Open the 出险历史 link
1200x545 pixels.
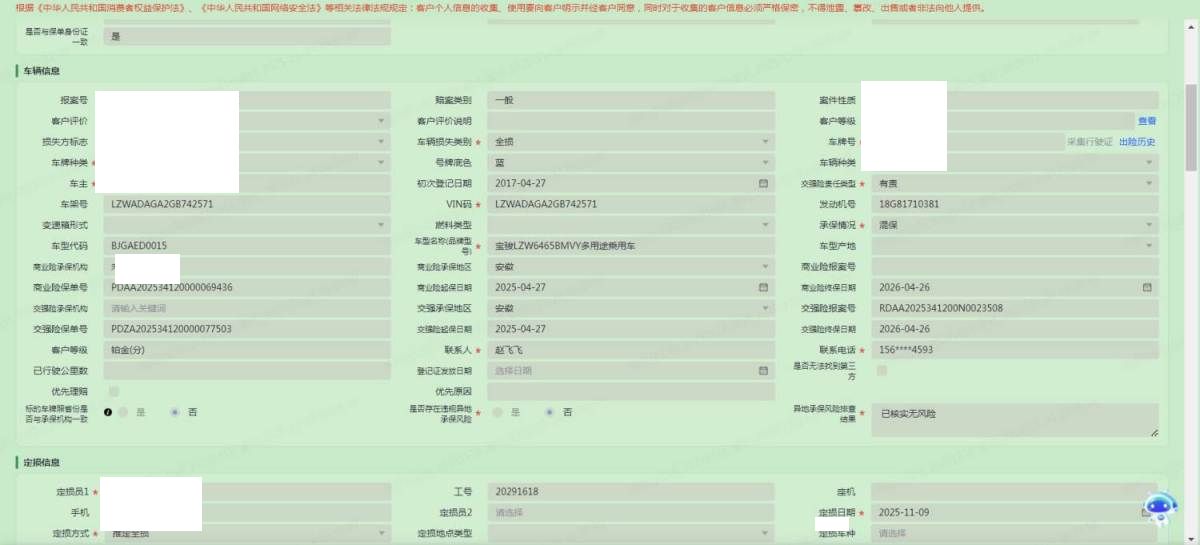tap(1137, 142)
